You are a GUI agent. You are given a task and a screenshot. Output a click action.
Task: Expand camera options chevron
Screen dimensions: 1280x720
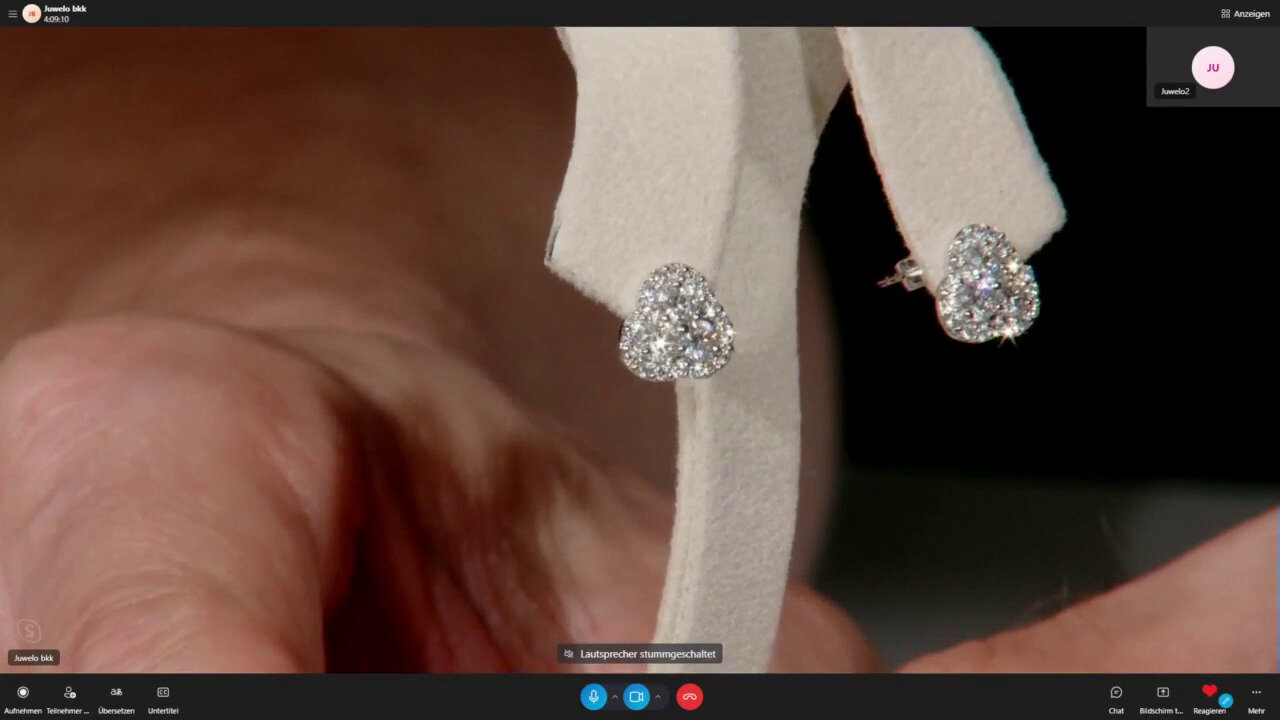(x=658, y=697)
